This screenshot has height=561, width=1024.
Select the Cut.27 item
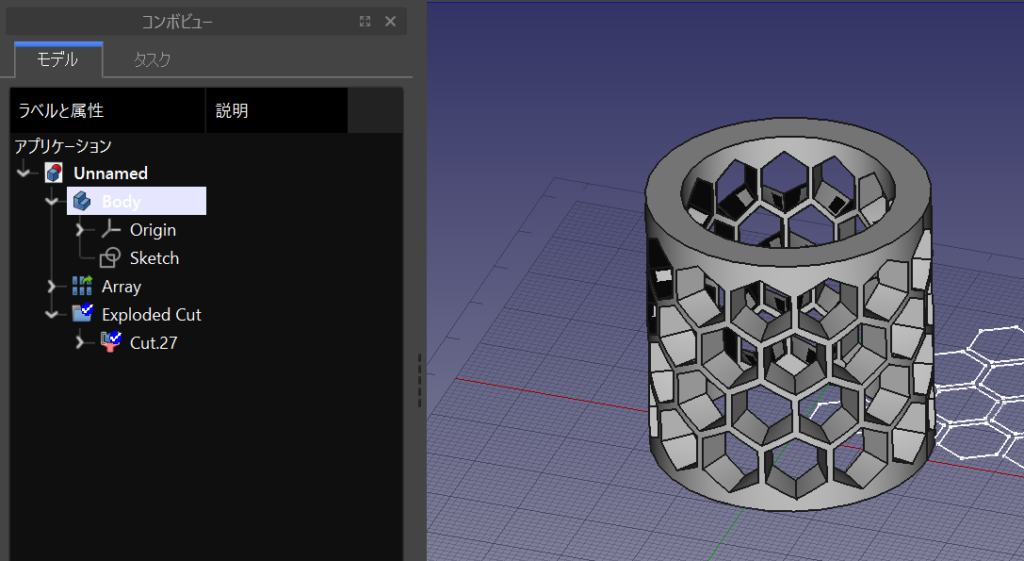pos(153,343)
